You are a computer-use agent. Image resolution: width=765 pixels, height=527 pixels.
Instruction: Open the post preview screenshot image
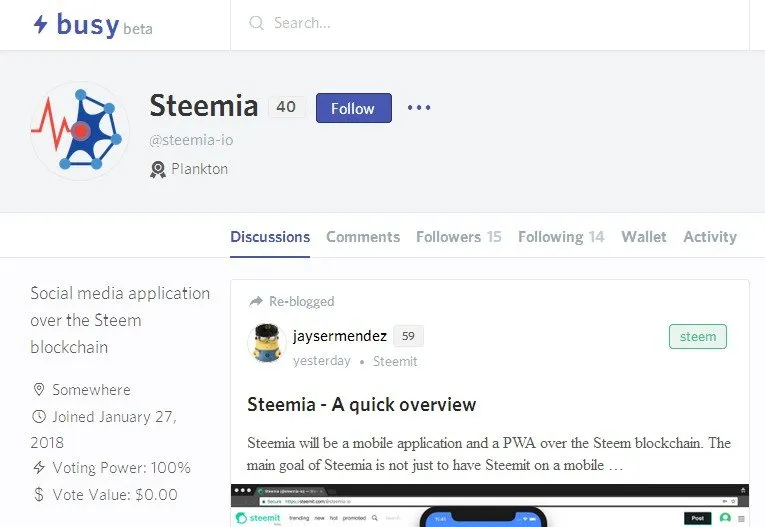tap(490, 506)
